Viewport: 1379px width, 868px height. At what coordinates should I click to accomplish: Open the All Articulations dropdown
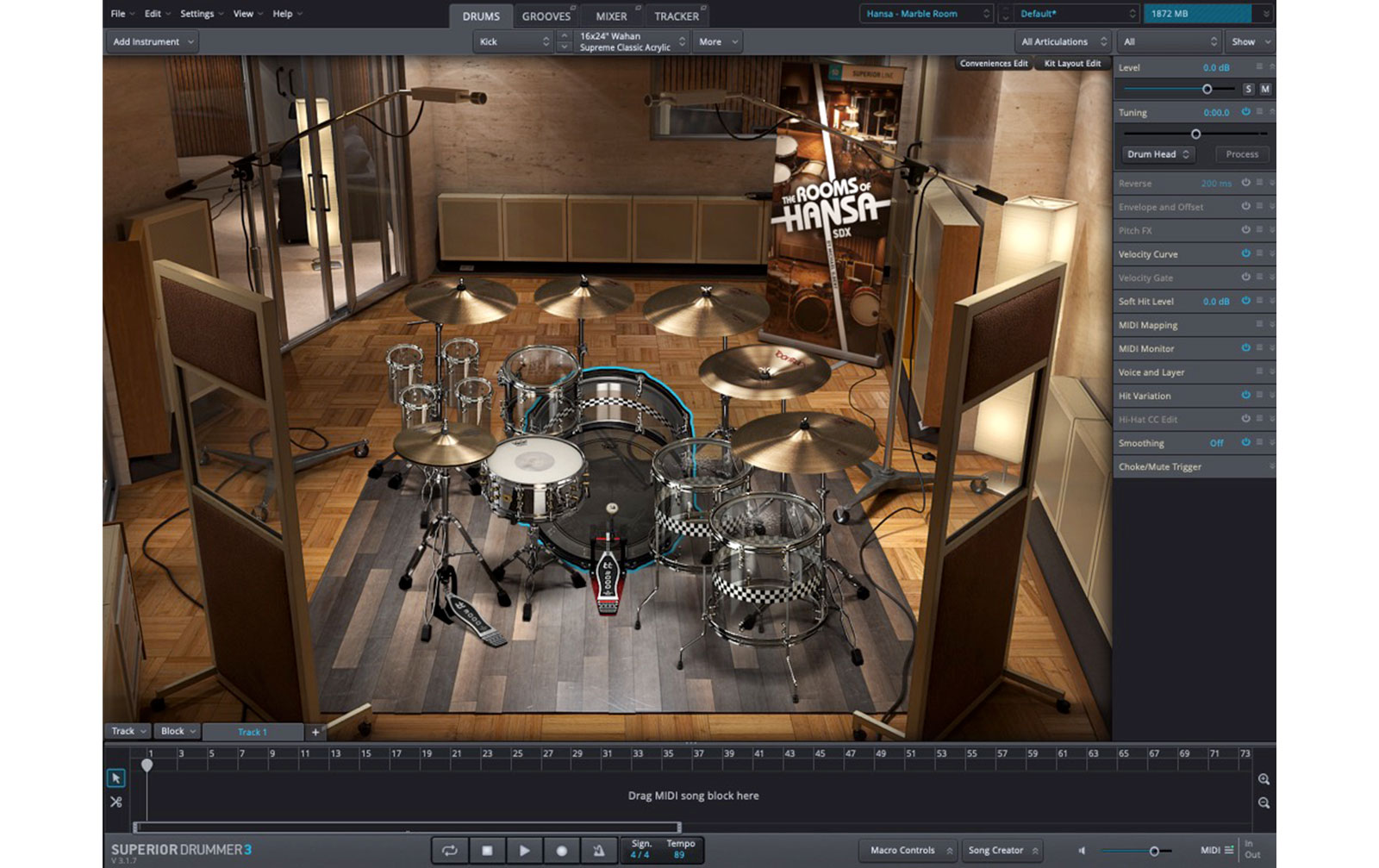coord(1064,41)
